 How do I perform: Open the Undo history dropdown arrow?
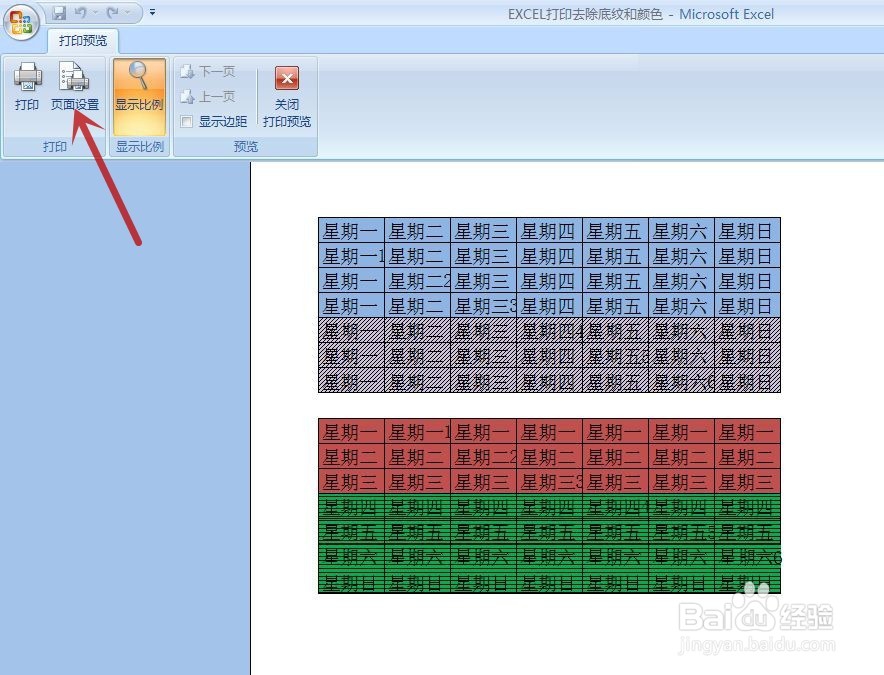tap(95, 12)
